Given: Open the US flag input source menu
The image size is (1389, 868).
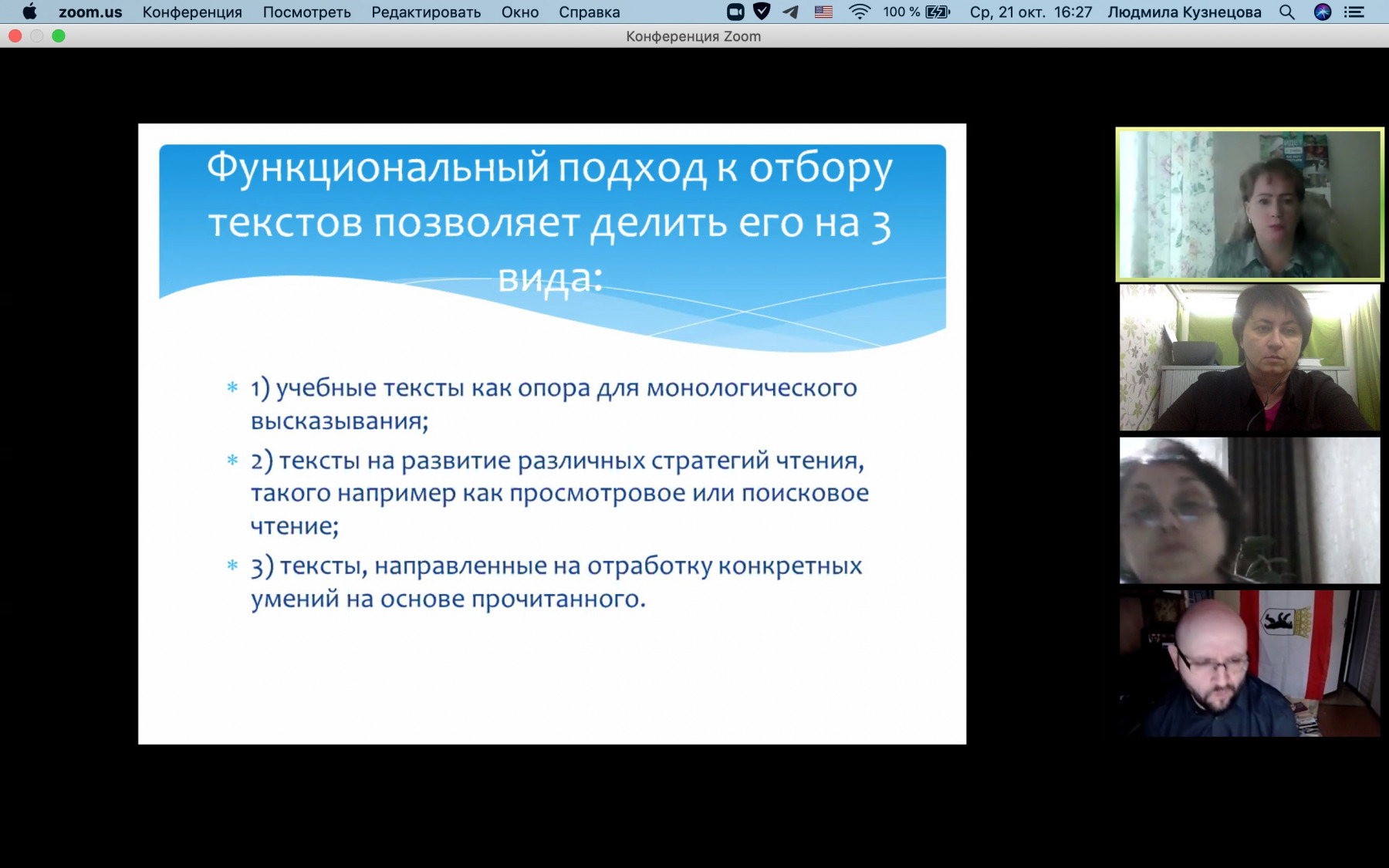Looking at the screenshot, I should tap(823, 12).
